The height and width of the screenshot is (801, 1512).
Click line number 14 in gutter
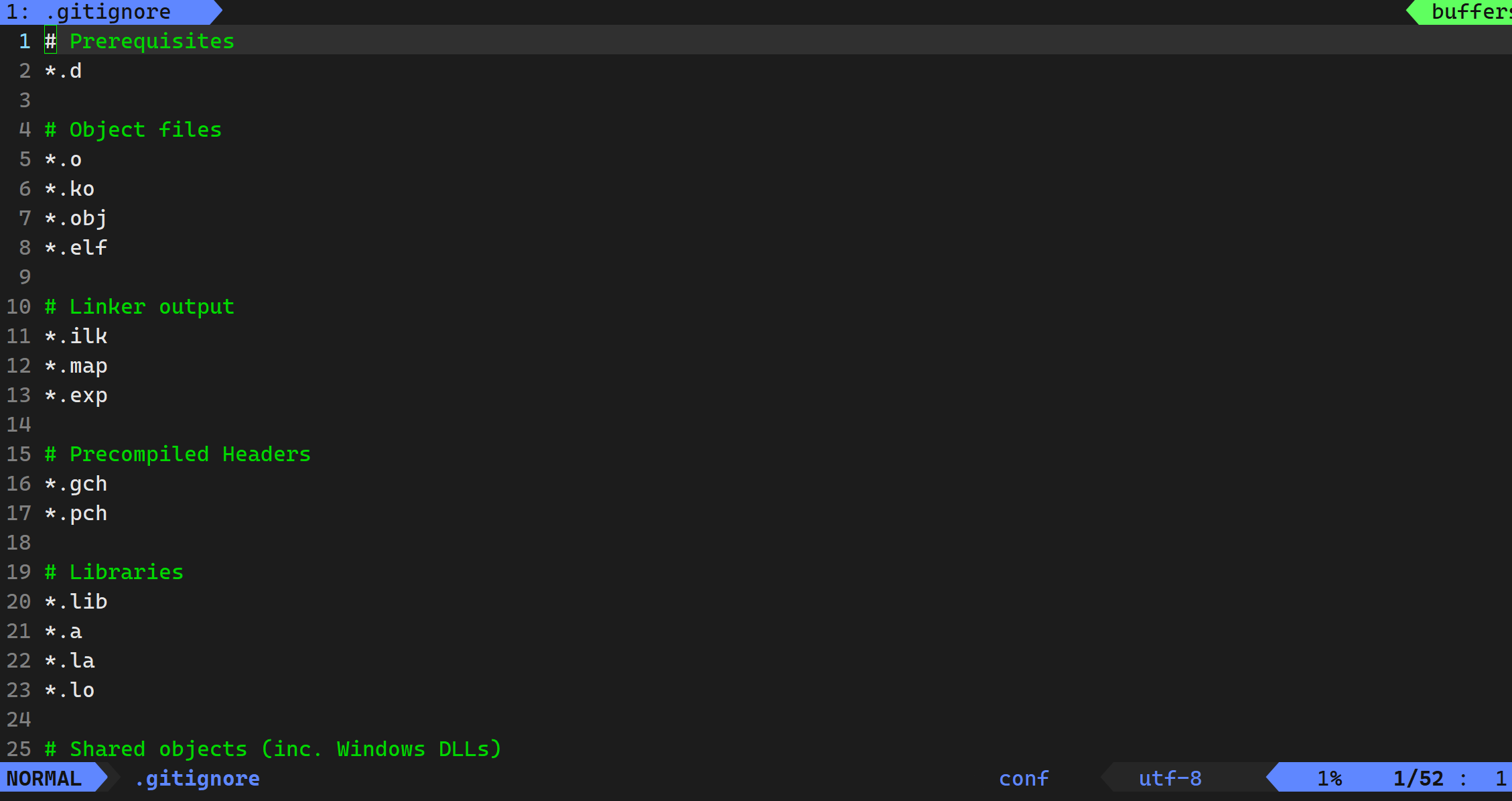(19, 424)
